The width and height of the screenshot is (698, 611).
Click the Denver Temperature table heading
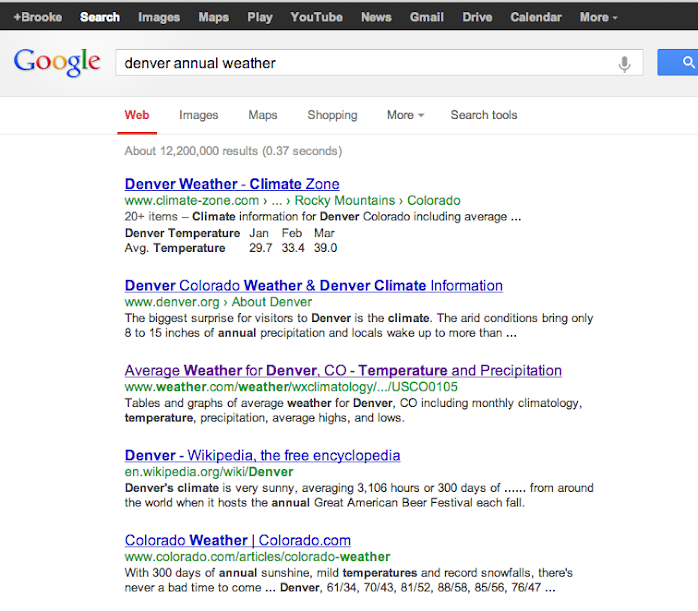(183, 233)
